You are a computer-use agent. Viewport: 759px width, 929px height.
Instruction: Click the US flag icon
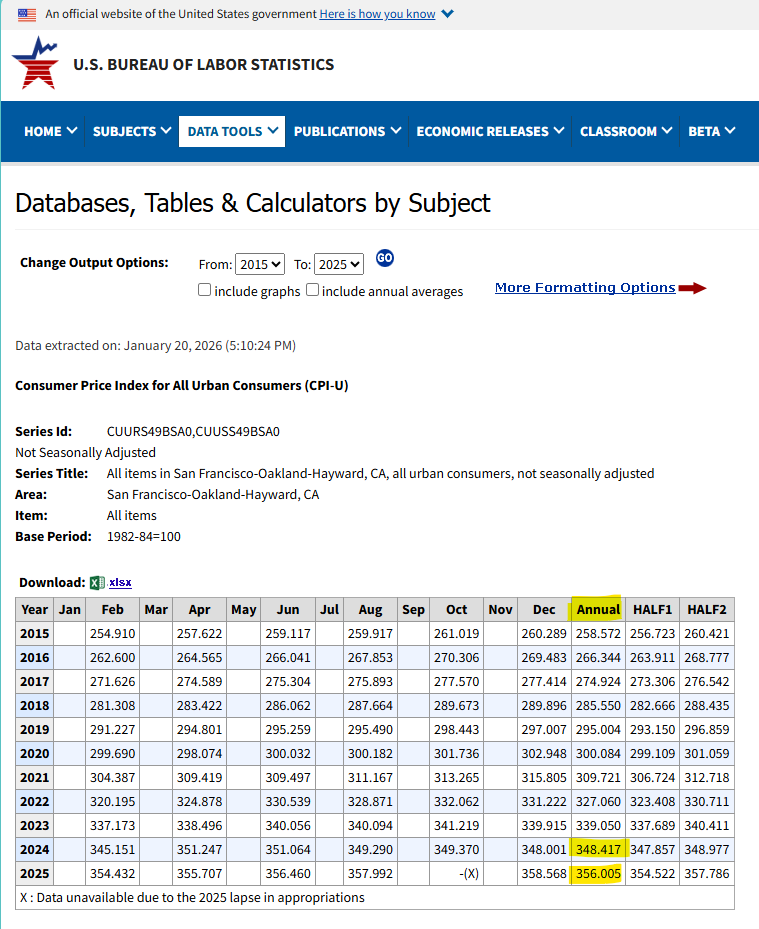[x=27, y=14]
